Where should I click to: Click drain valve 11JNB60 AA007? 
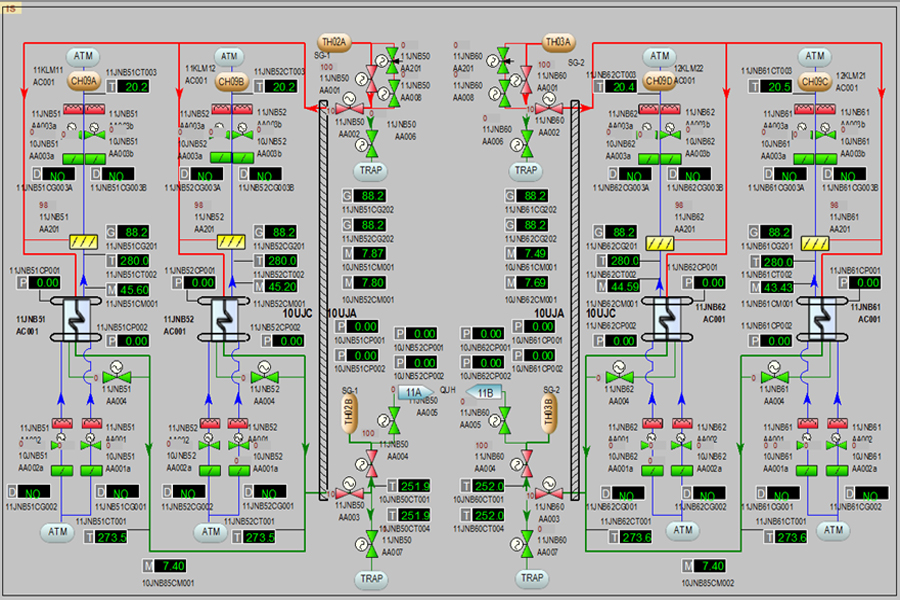tap(526, 544)
